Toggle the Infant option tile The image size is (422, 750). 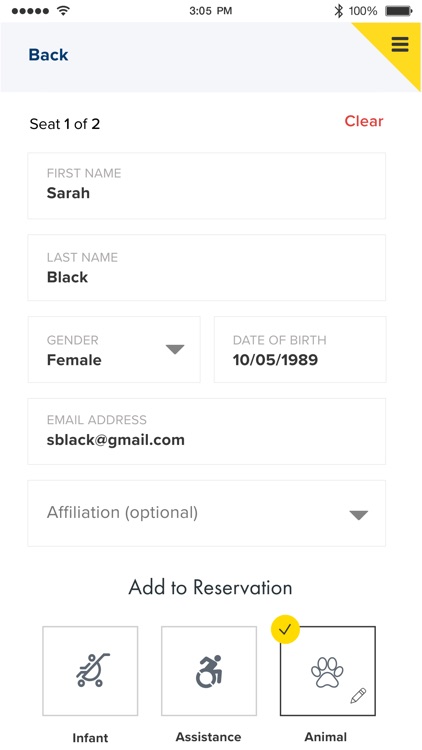pyautogui.click(x=90, y=671)
